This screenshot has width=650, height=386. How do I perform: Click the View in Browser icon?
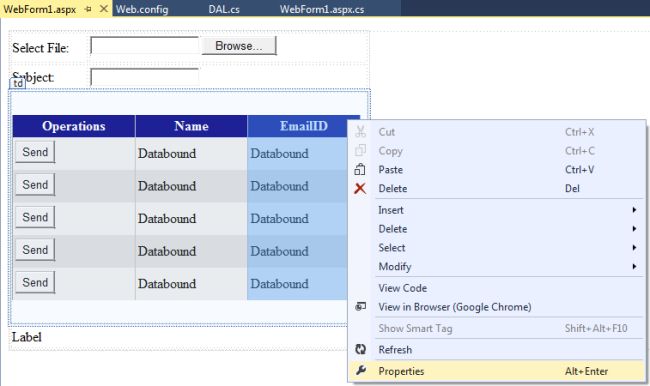click(x=360, y=307)
